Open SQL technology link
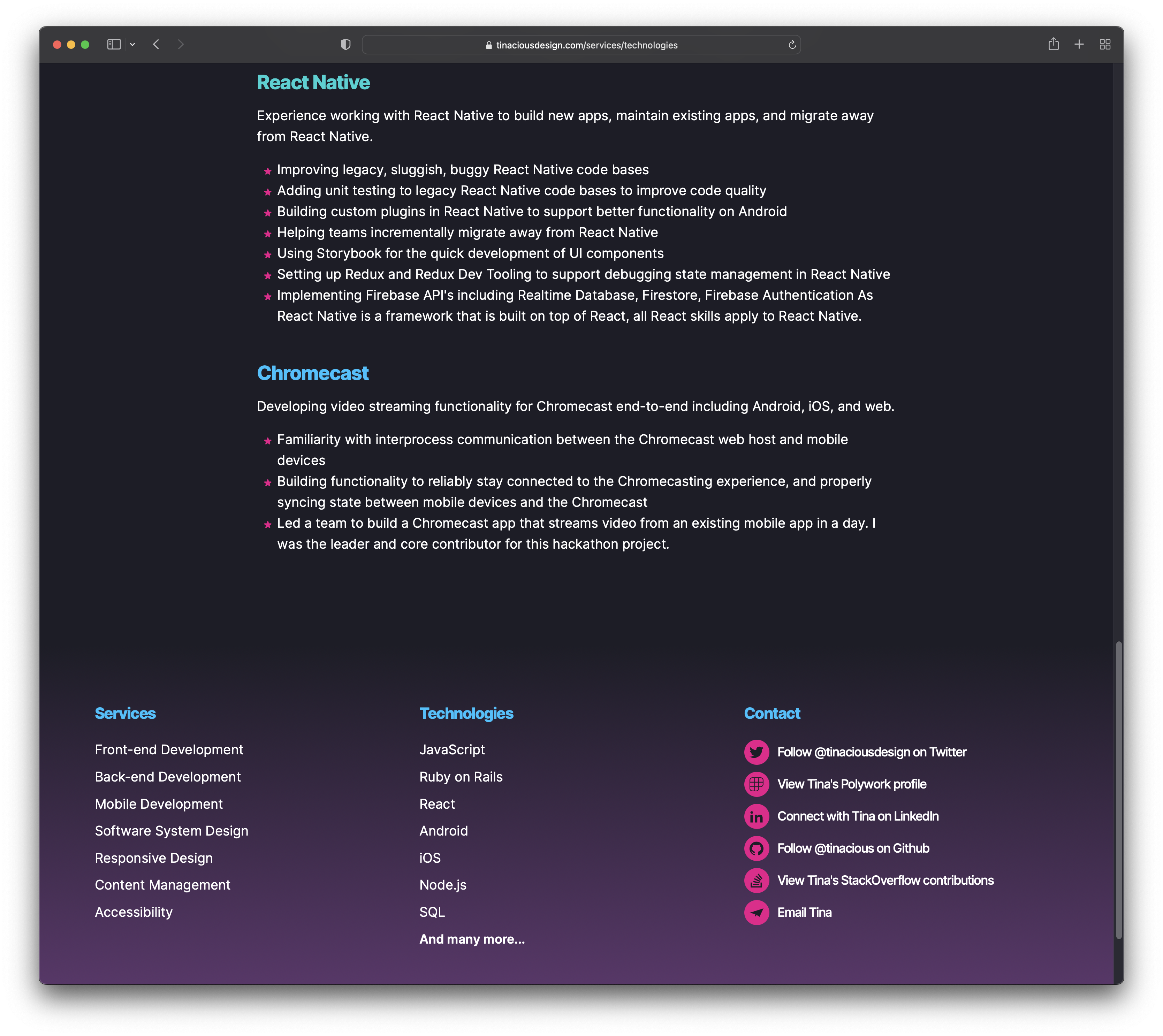Screen dimensions: 1163x1036 coord(432,912)
